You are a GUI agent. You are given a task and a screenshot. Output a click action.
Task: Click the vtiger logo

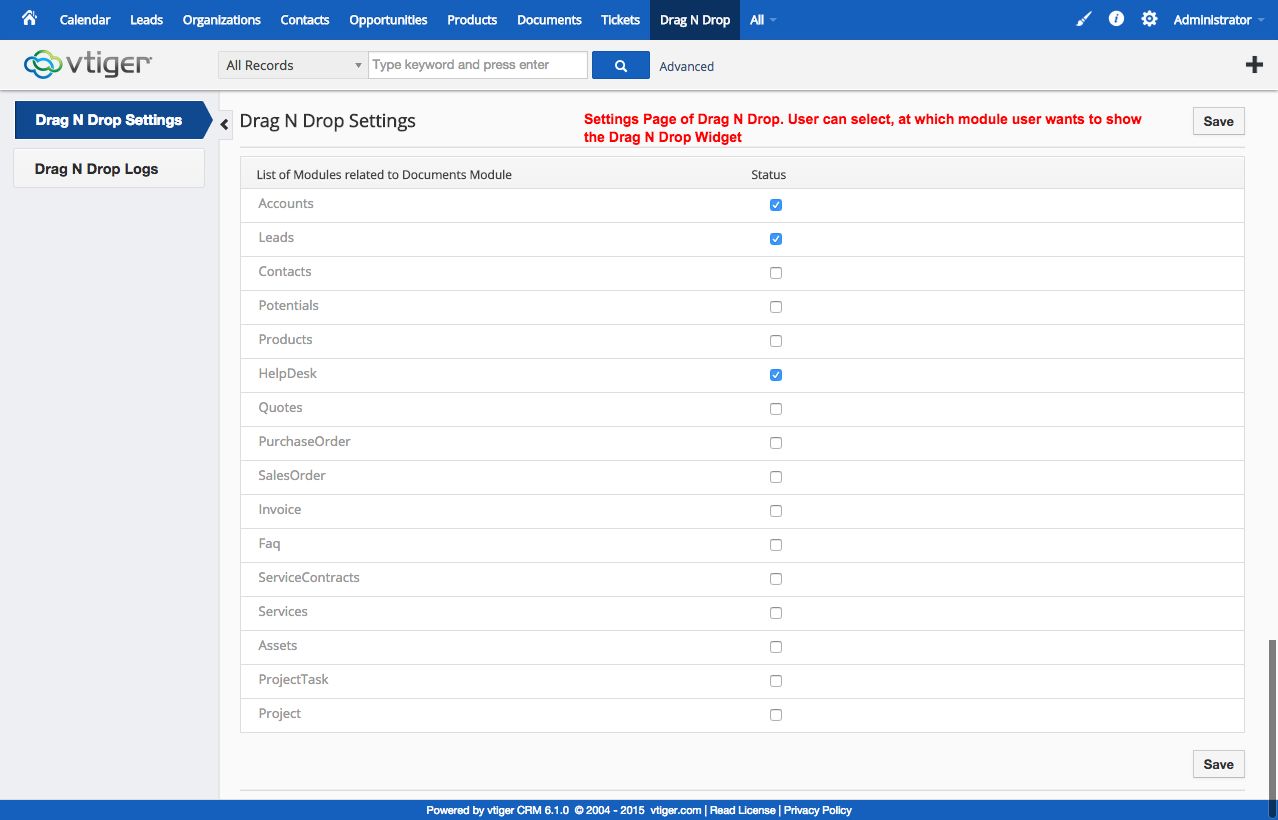88,64
